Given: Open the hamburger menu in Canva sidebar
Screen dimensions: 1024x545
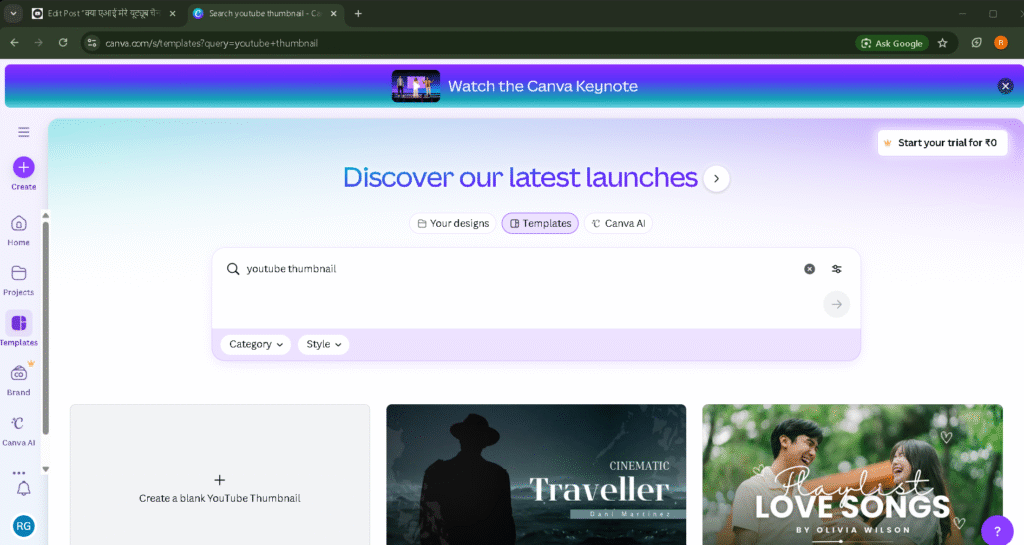Looking at the screenshot, I should 24,132.
